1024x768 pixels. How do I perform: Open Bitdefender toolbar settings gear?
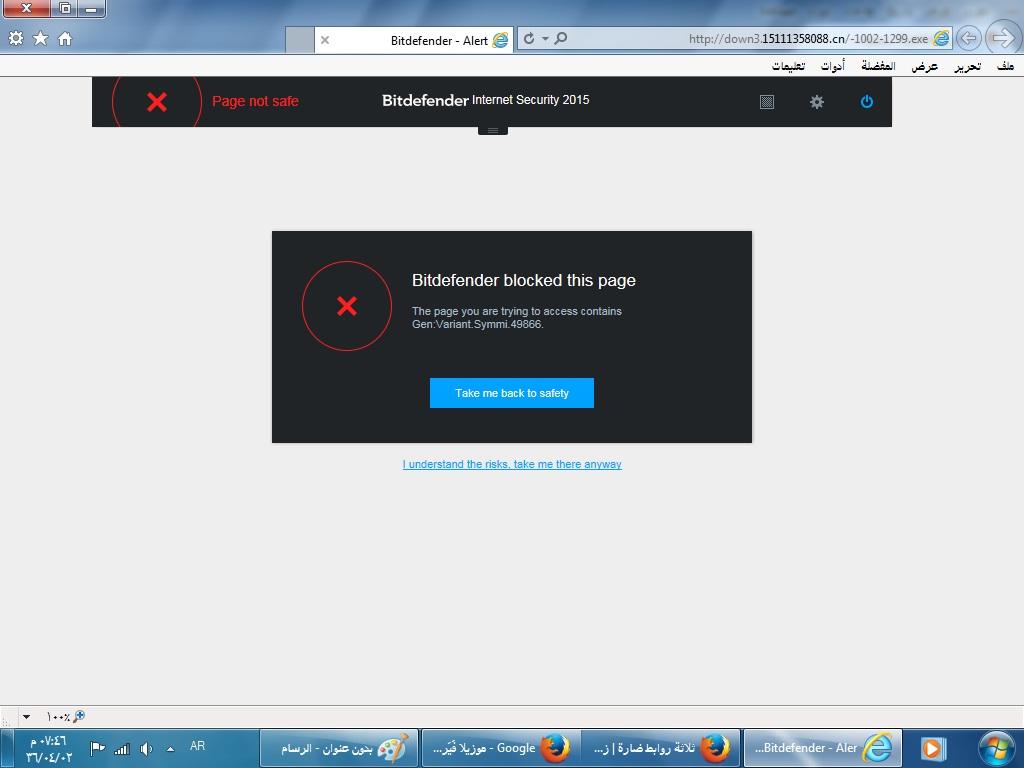pos(816,102)
